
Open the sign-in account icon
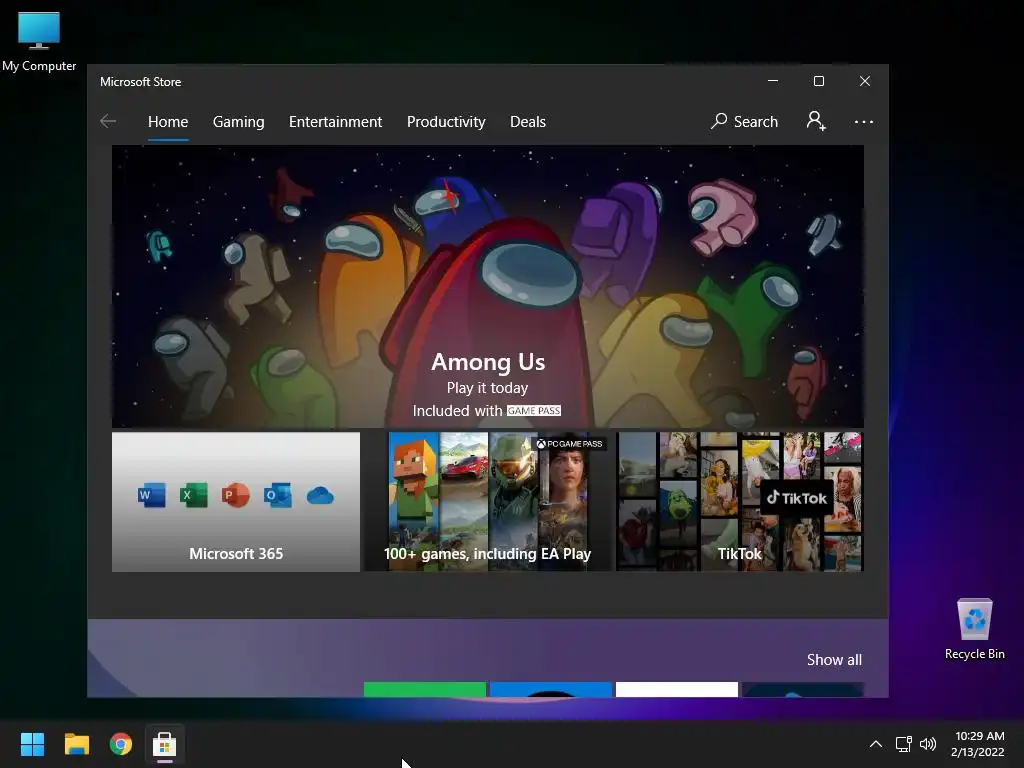(816, 121)
